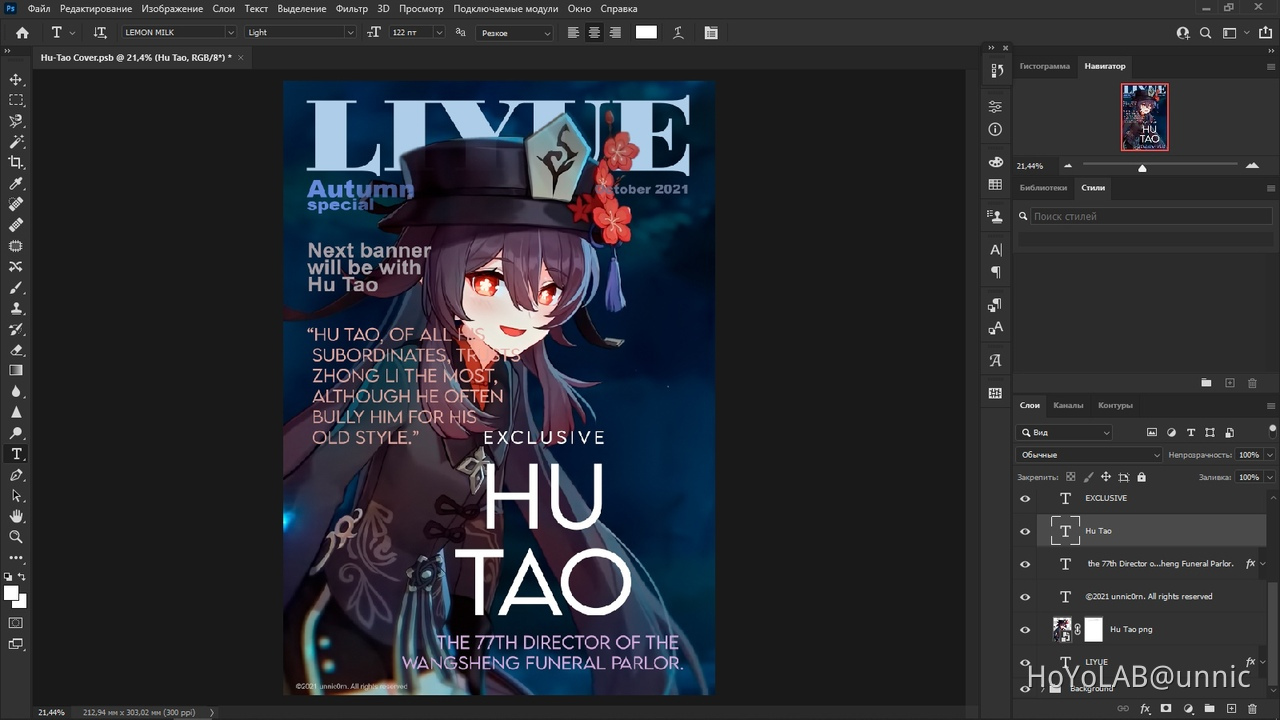1280x720 pixels.
Task: Open the Light font style dropdown
Action: coord(349,33)
